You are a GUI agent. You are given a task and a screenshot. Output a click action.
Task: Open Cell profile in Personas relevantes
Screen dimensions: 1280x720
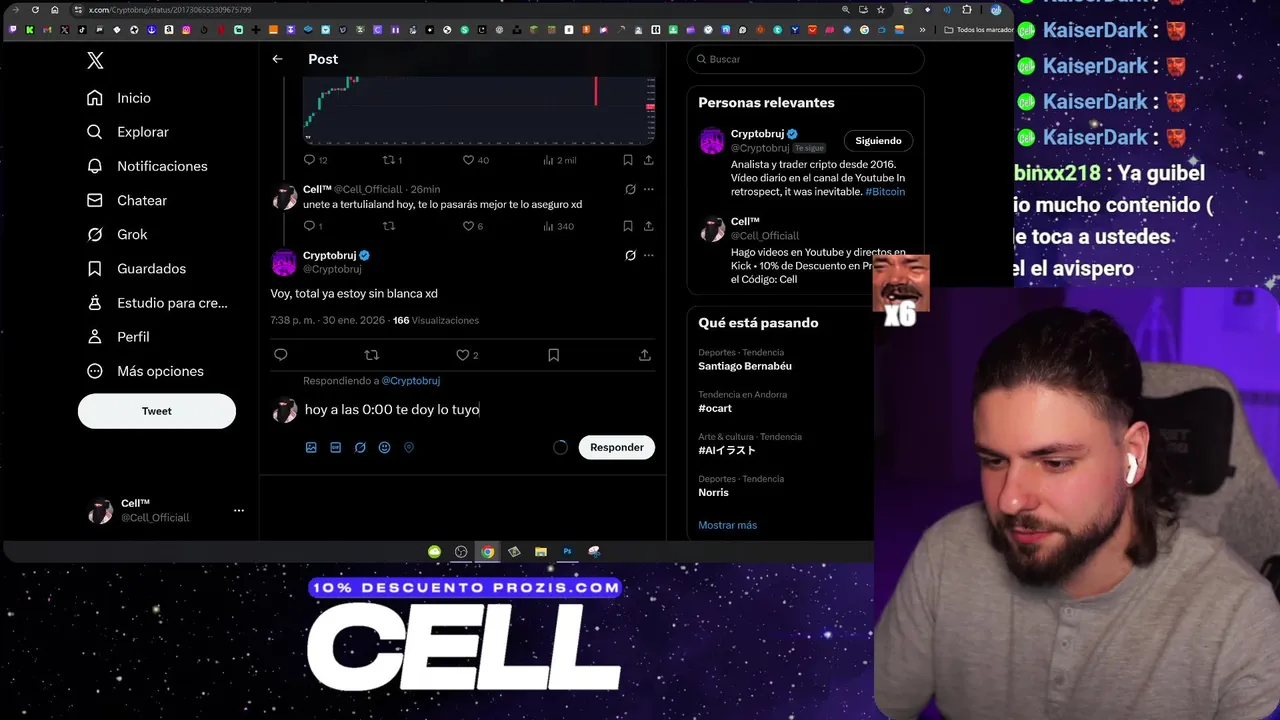[x=745, y=221]
